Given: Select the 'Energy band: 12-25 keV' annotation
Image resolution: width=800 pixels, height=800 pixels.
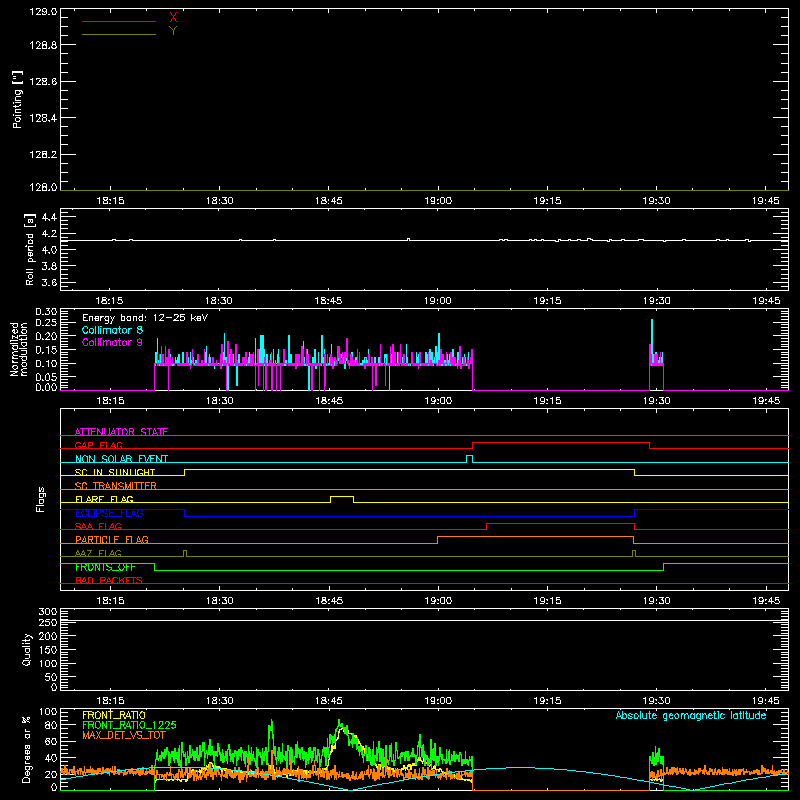Looking at the screenshot, I should coord(145,318).
